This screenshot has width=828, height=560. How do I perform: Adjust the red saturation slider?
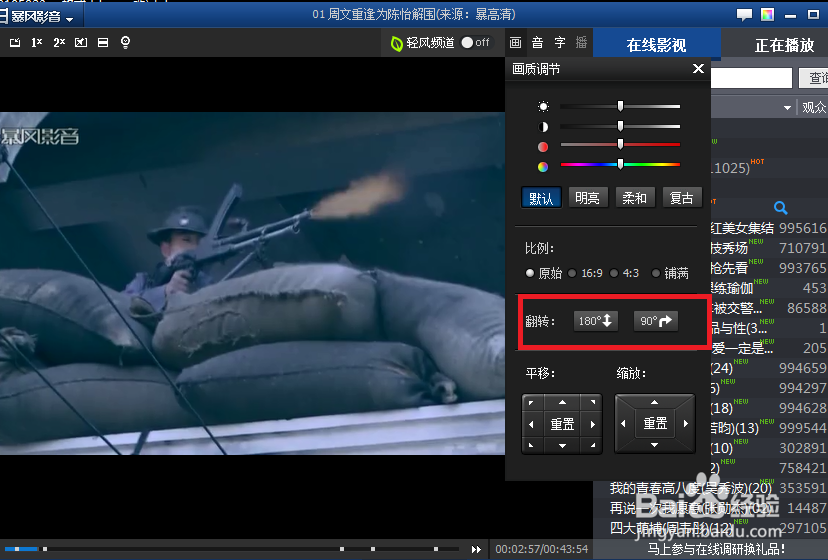point(620,144)
